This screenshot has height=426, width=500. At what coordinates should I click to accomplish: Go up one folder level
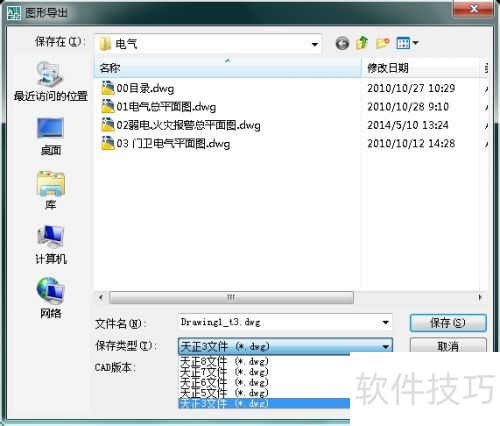[362, 43]
